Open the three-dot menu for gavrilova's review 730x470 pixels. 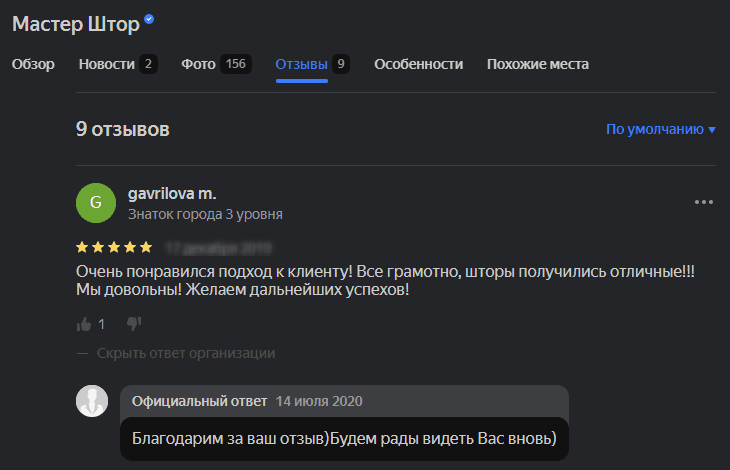703,202
